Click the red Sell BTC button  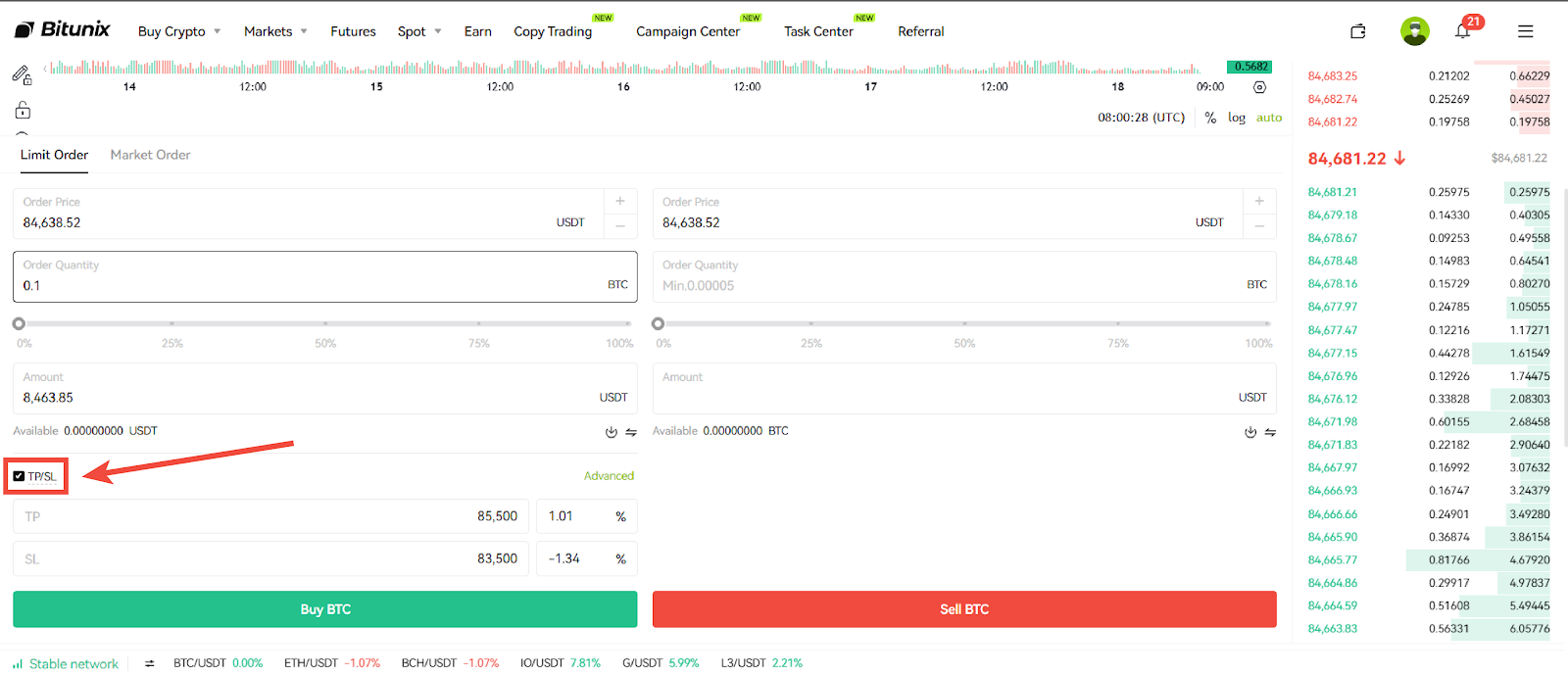coord(964,609)
